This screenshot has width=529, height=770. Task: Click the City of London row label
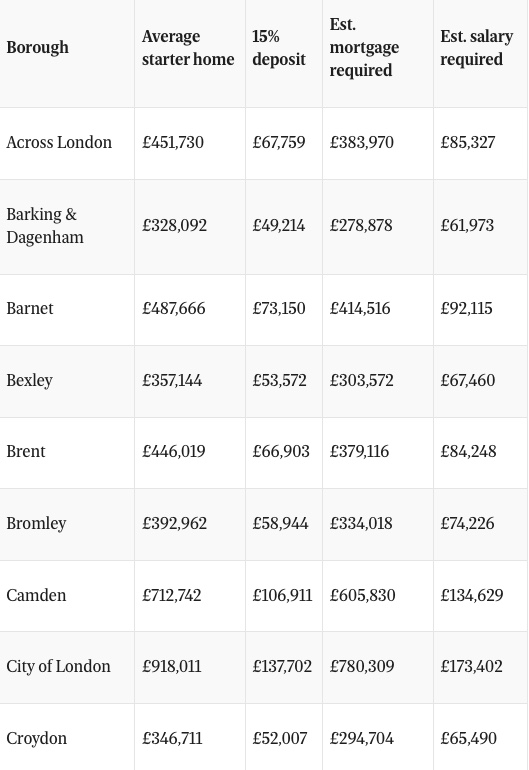point(58,666)
